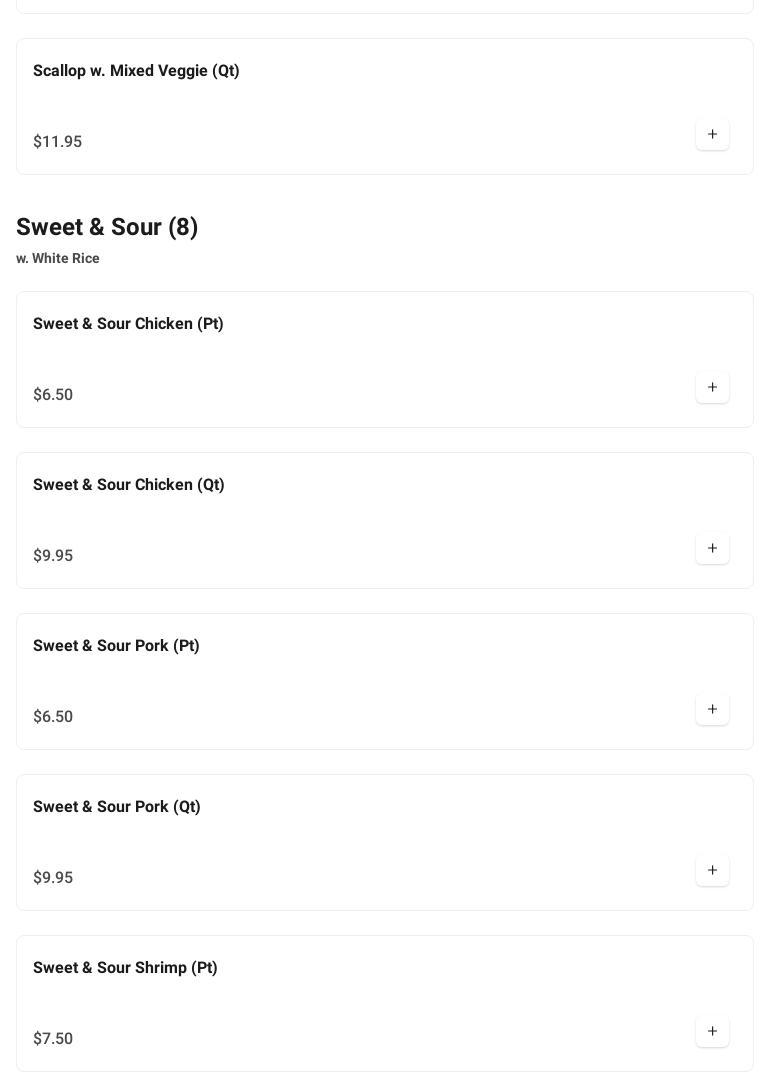Select Sweet & Sour Shrimp (Pt) name
The width and height of the screenshot is (770, 1083).
pos(125,968)
